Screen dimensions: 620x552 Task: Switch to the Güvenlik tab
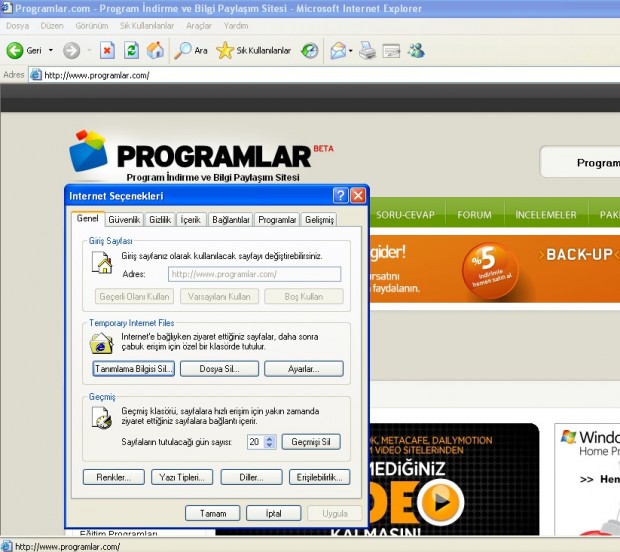point(124,220)
